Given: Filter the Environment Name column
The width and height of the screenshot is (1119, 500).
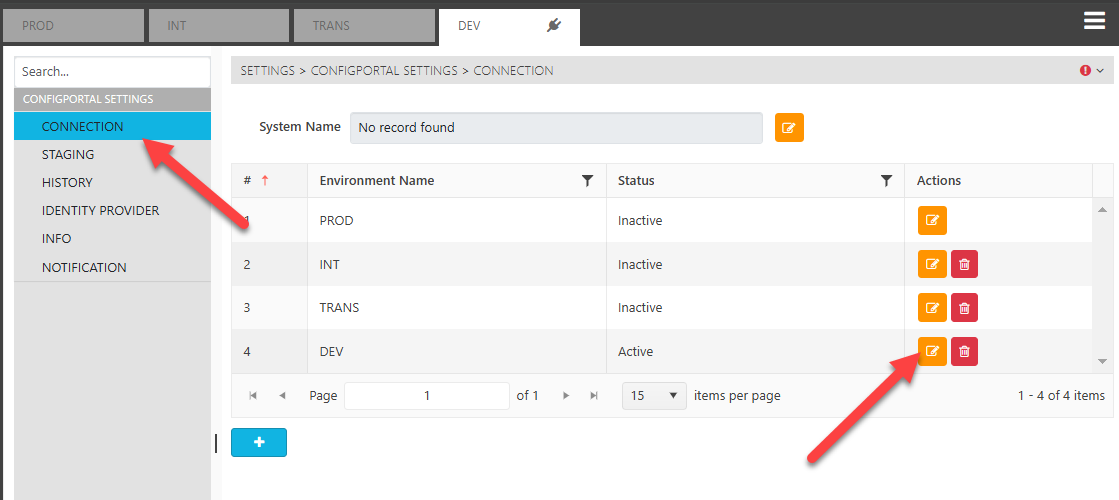Looking at the screenshot, I should coord(587,181).
